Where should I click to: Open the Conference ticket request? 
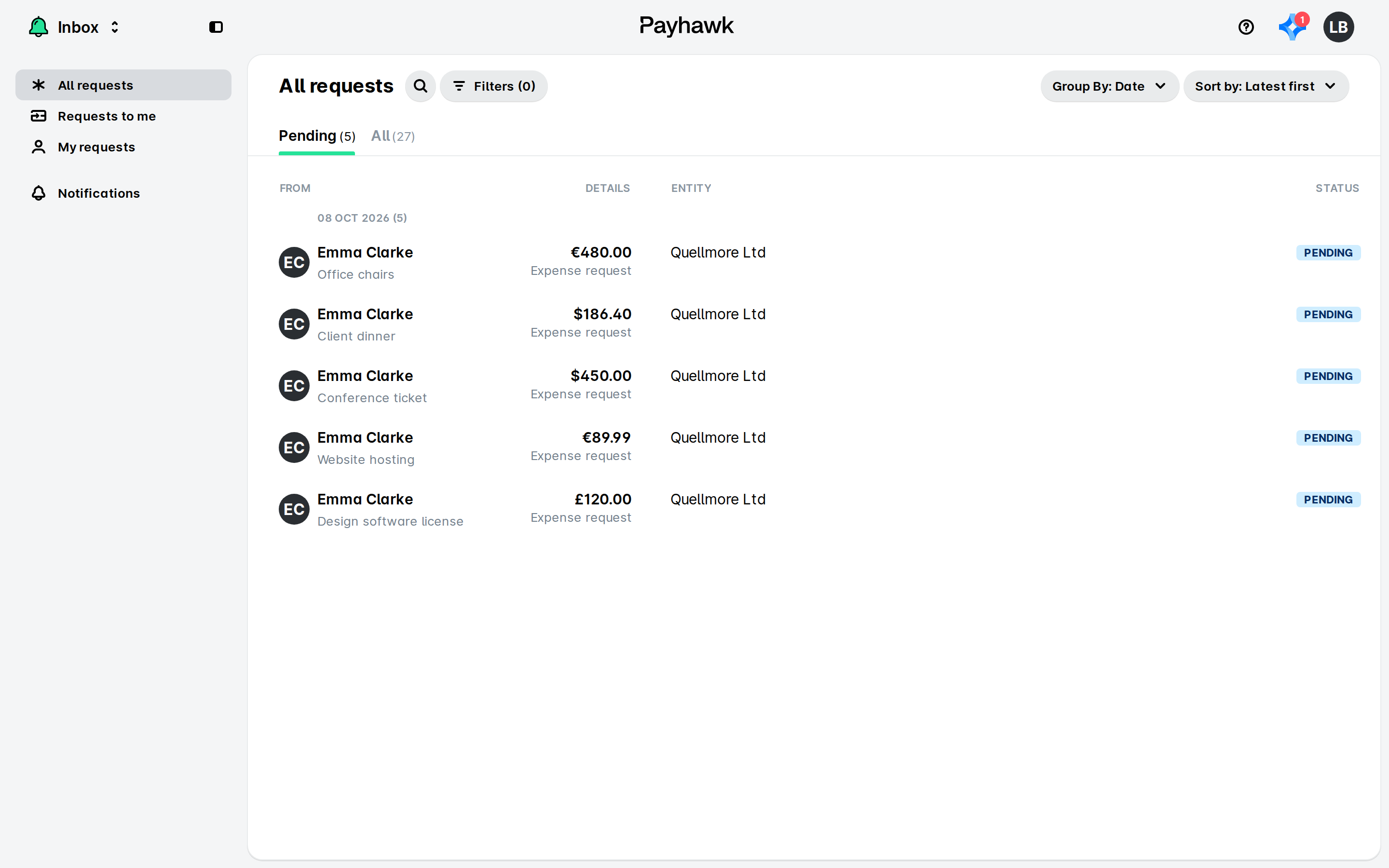(x=819, y=386)
